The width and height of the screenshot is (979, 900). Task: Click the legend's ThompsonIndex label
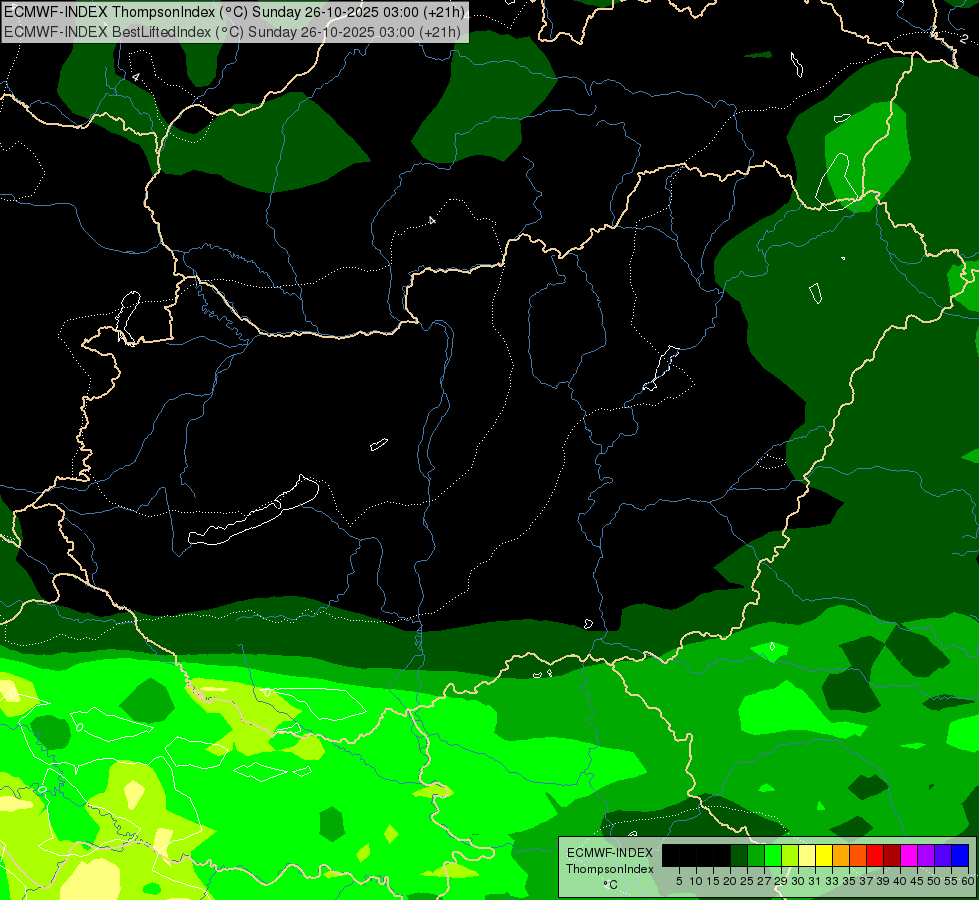(610, 869)
